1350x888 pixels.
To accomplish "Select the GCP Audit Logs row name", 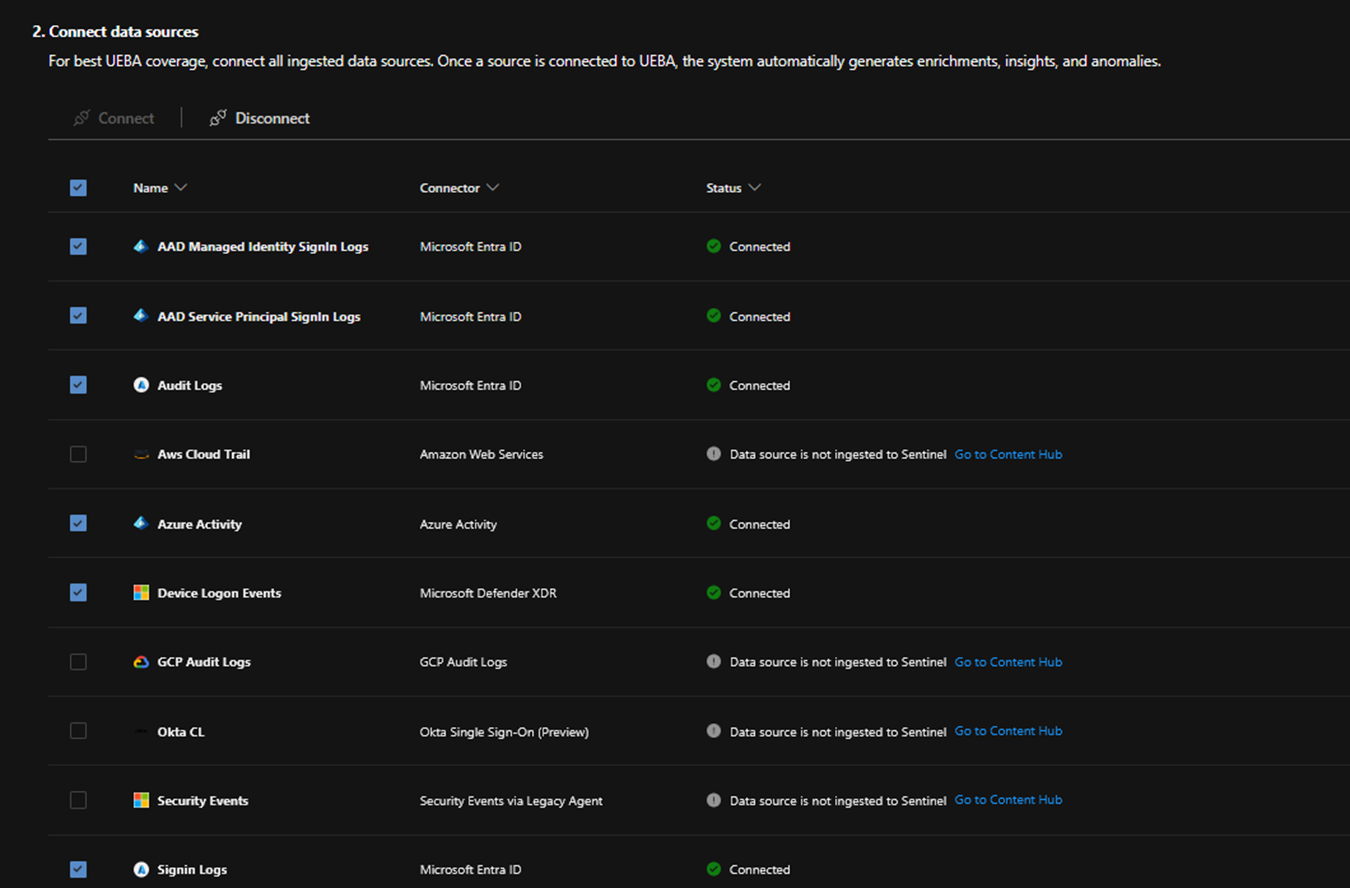I will click(204, 662).
